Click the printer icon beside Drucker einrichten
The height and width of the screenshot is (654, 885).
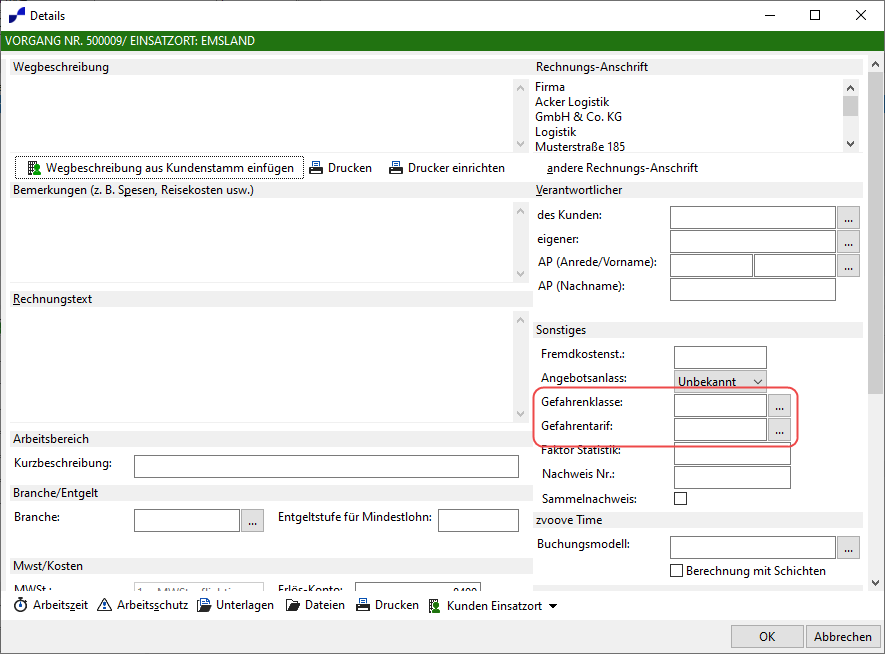[x=396, y=168]
